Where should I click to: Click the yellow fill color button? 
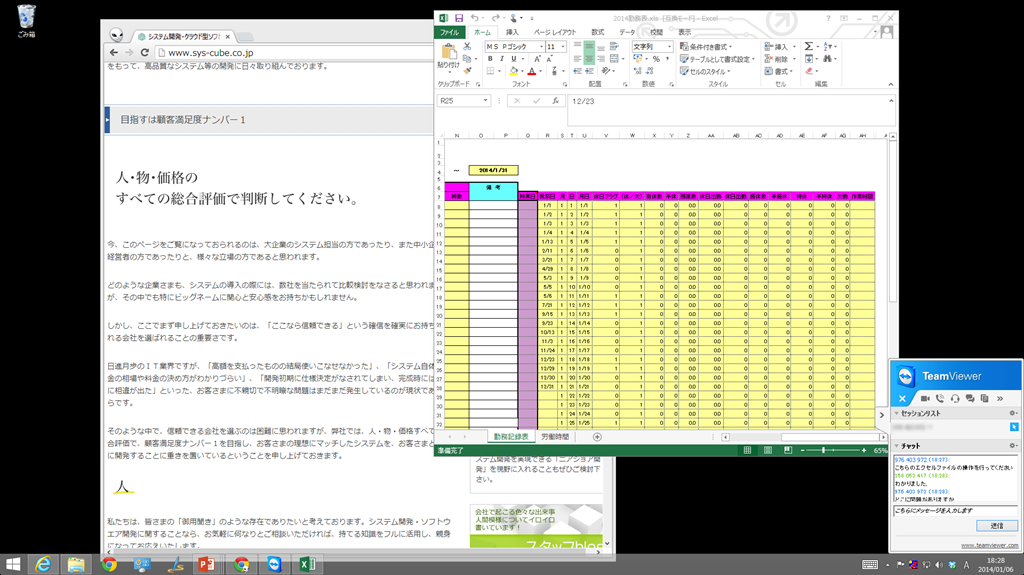[x=514, y=71]
